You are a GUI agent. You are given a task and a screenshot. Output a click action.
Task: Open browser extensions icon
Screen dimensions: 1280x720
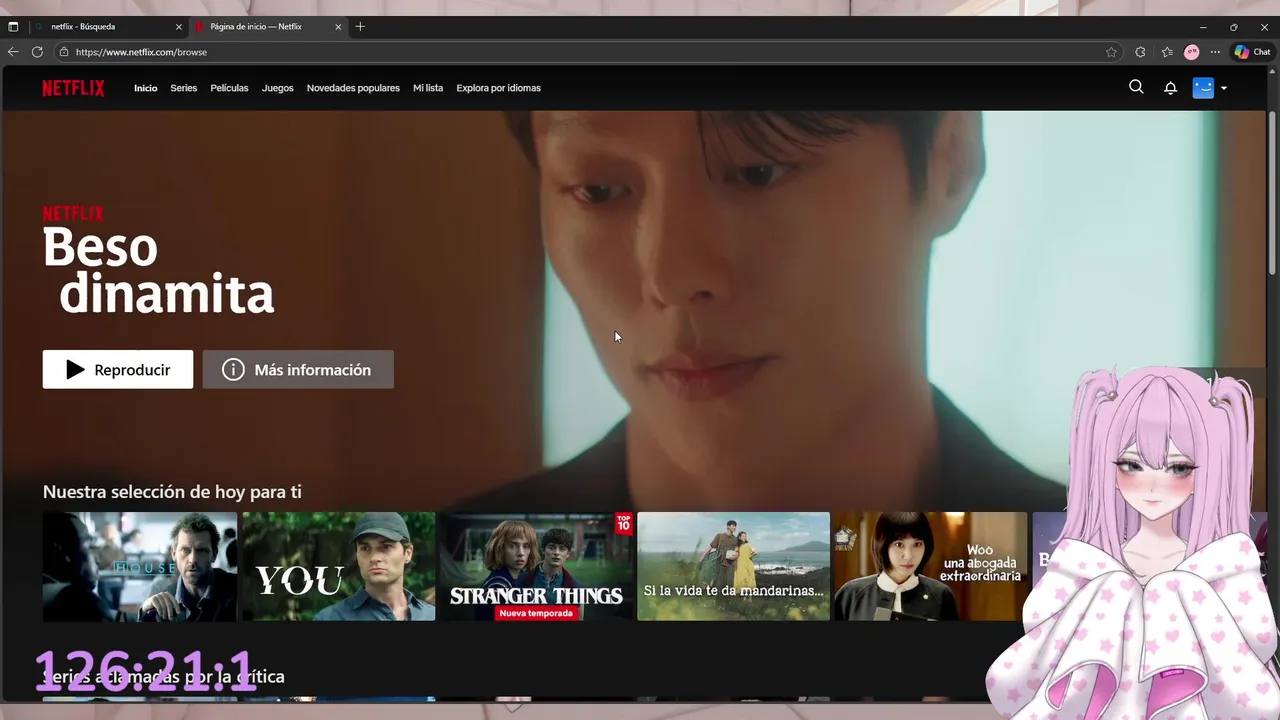pyautogui.click(x=1140, y=52)
